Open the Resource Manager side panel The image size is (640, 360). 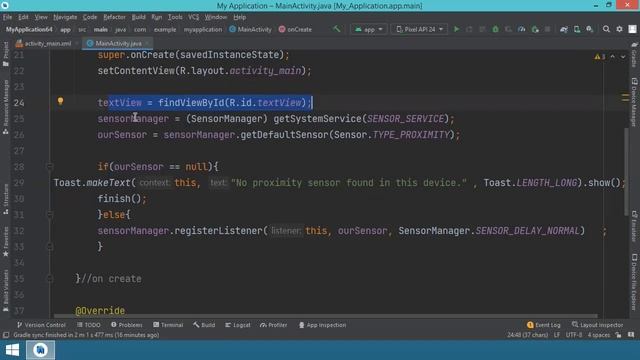click(5, 107)
